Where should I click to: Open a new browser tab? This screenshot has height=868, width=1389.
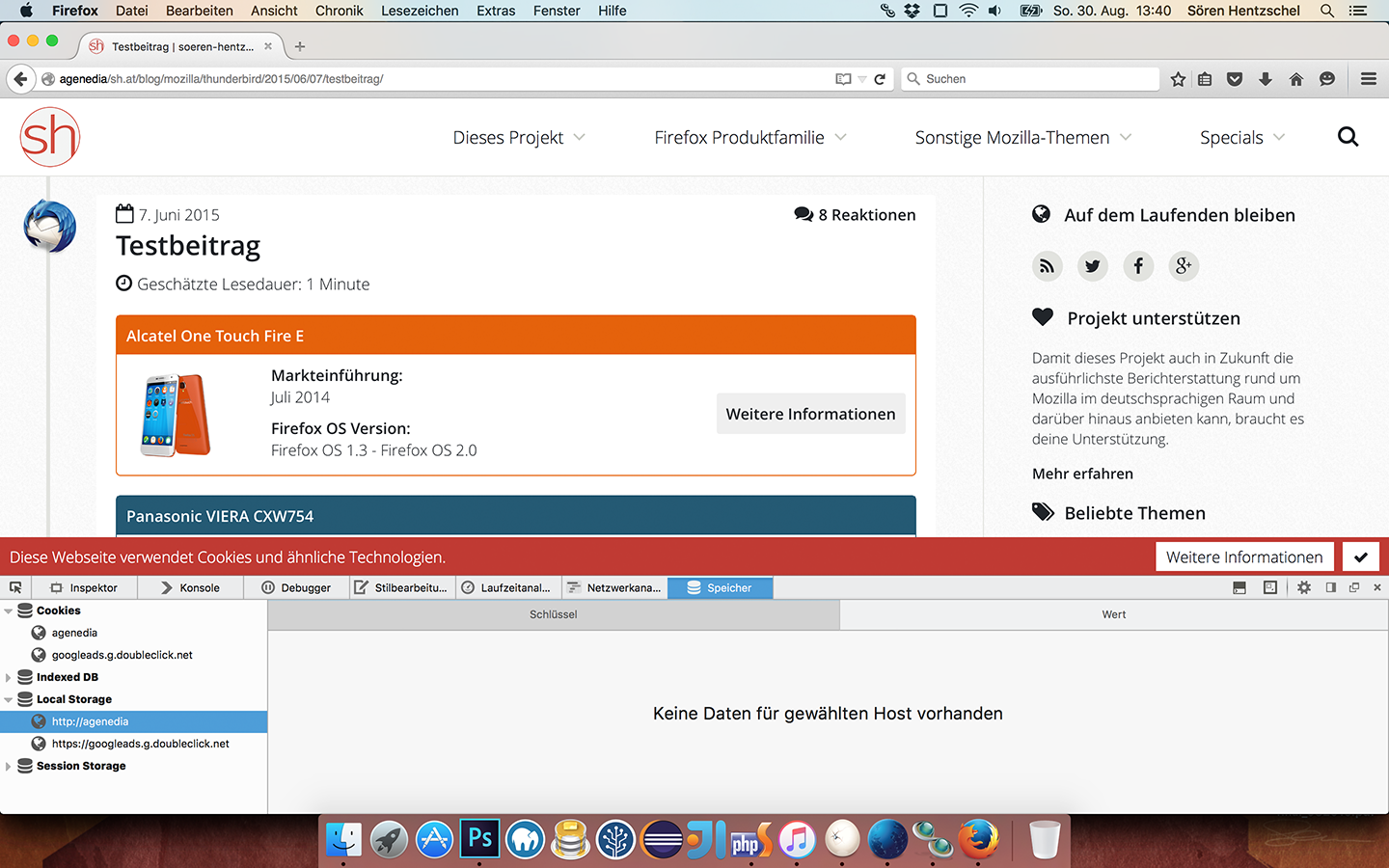pyautogui.click(x=300, y=46)
